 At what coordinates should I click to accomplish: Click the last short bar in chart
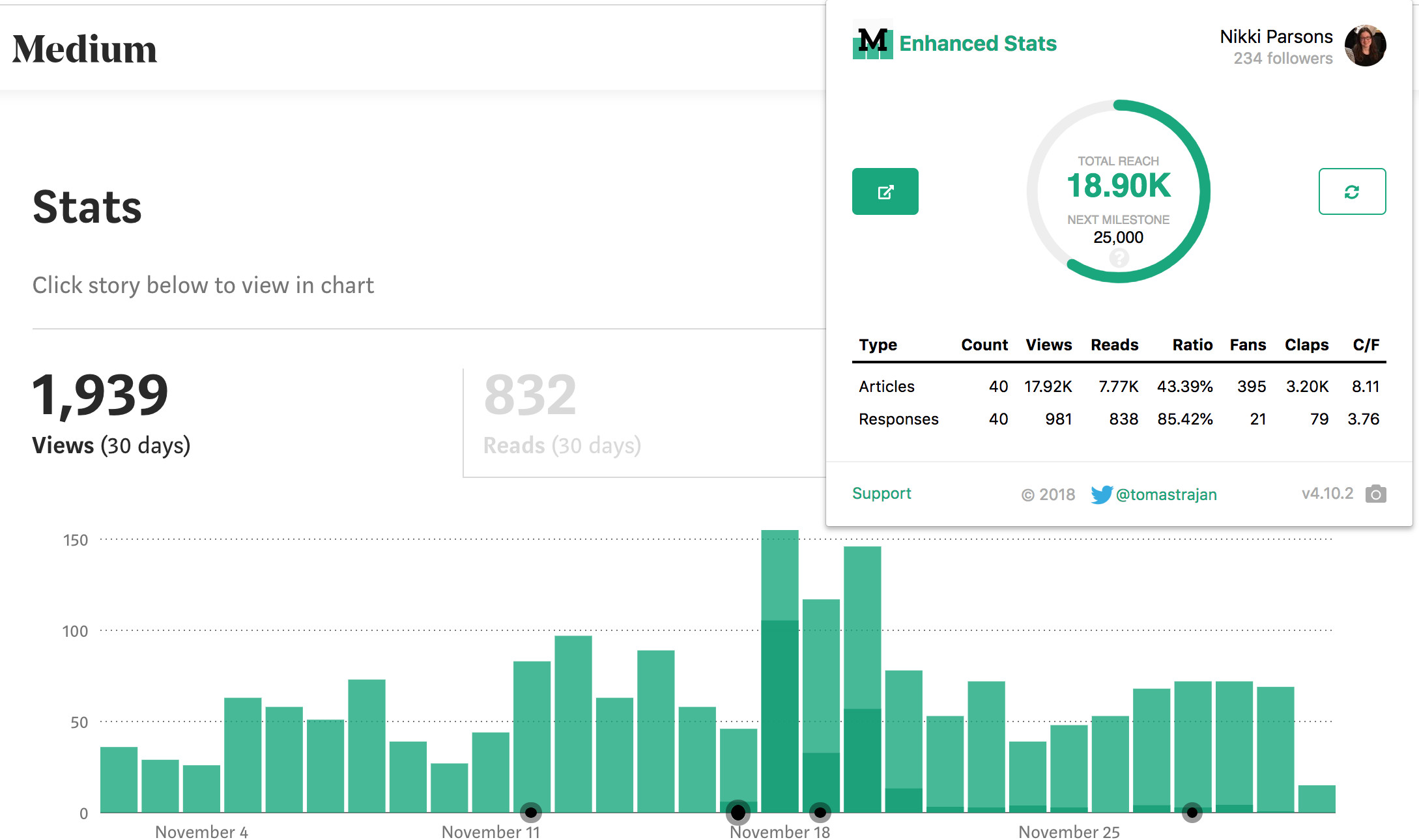pyautogui.click(x=1316, y=798)
